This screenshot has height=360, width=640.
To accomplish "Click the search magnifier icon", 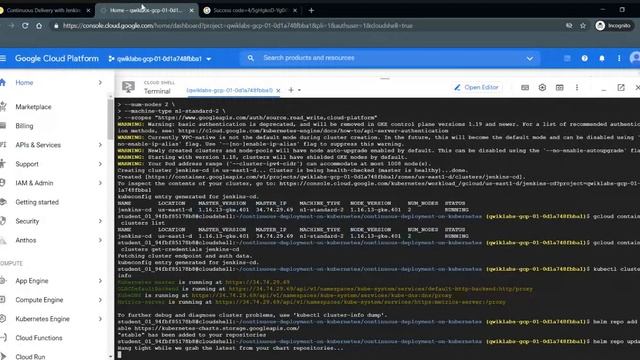I will pos(251,58).
